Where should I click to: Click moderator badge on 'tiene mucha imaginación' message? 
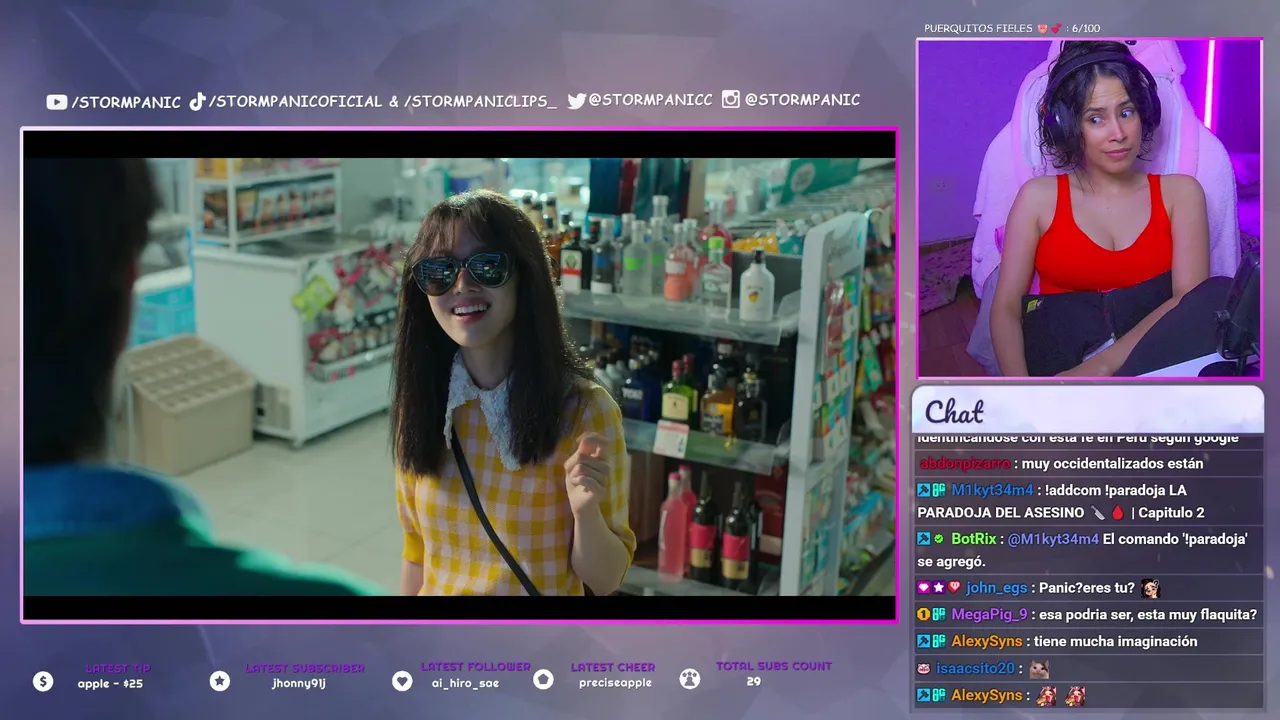924,642
